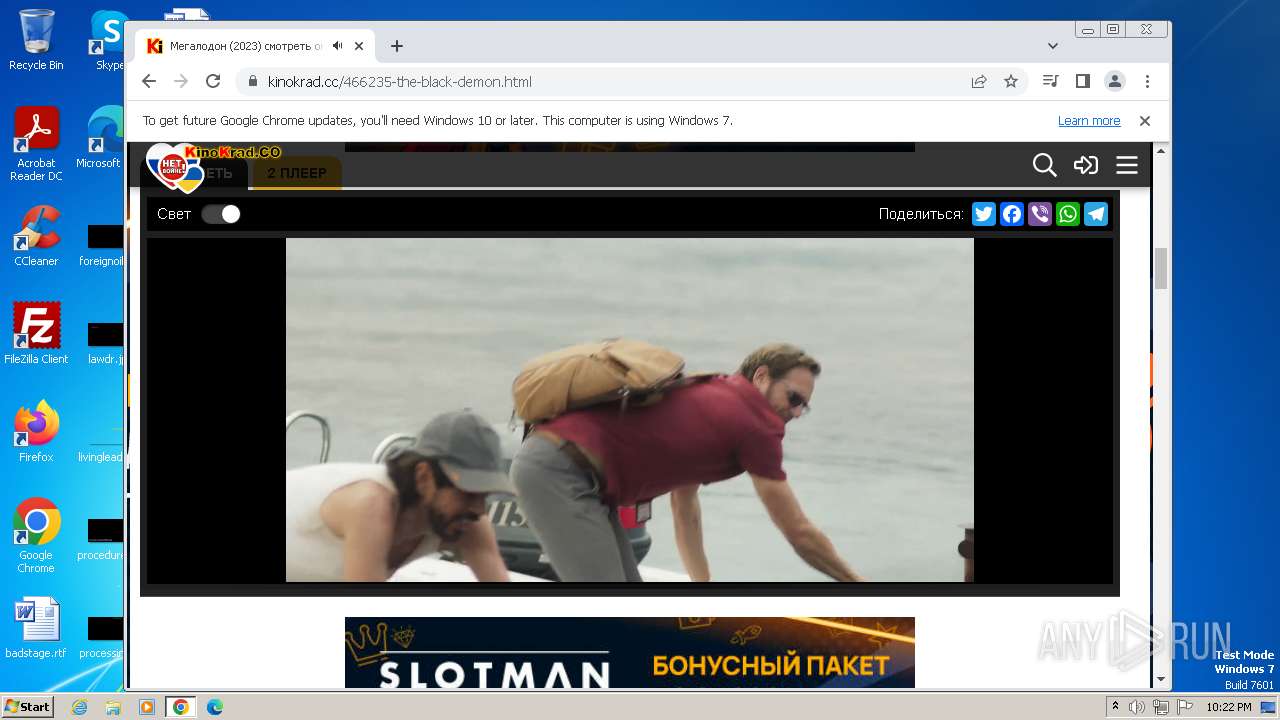Launch Internet Explorer from taskbar

[x=79, y=707]
